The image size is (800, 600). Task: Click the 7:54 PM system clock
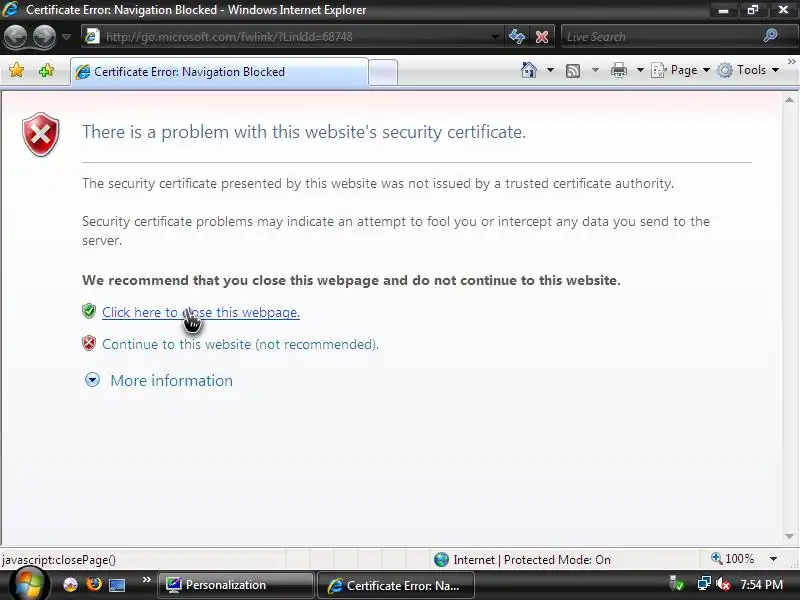(761, 585)
